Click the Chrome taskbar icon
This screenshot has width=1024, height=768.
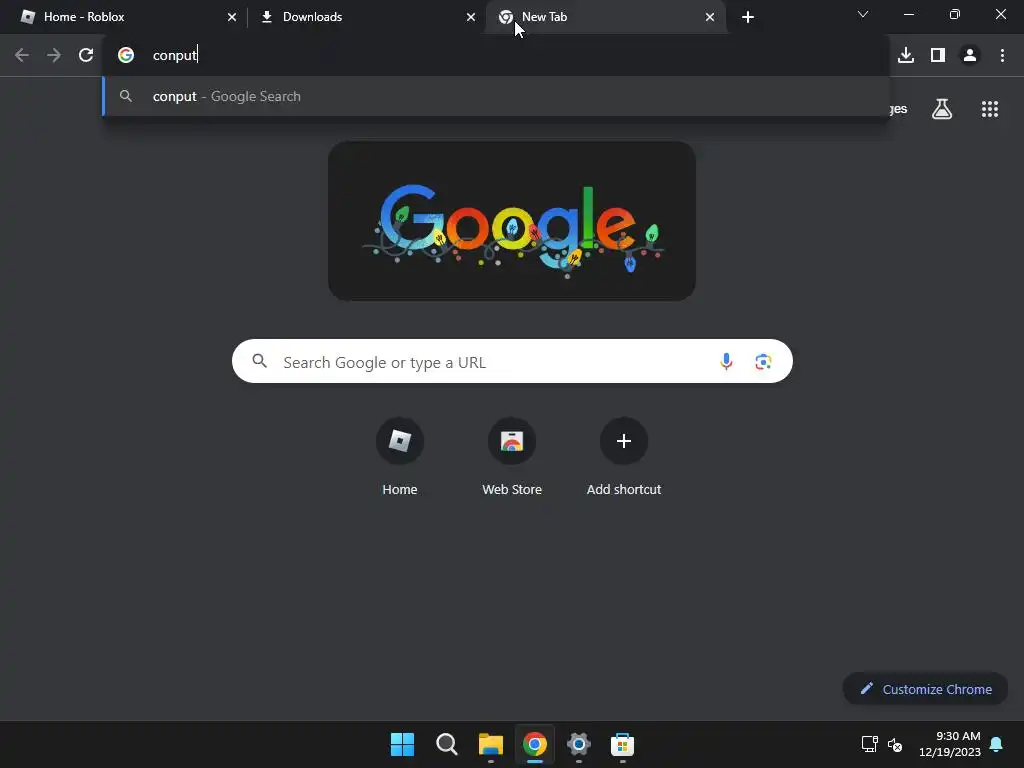(535, 744)
